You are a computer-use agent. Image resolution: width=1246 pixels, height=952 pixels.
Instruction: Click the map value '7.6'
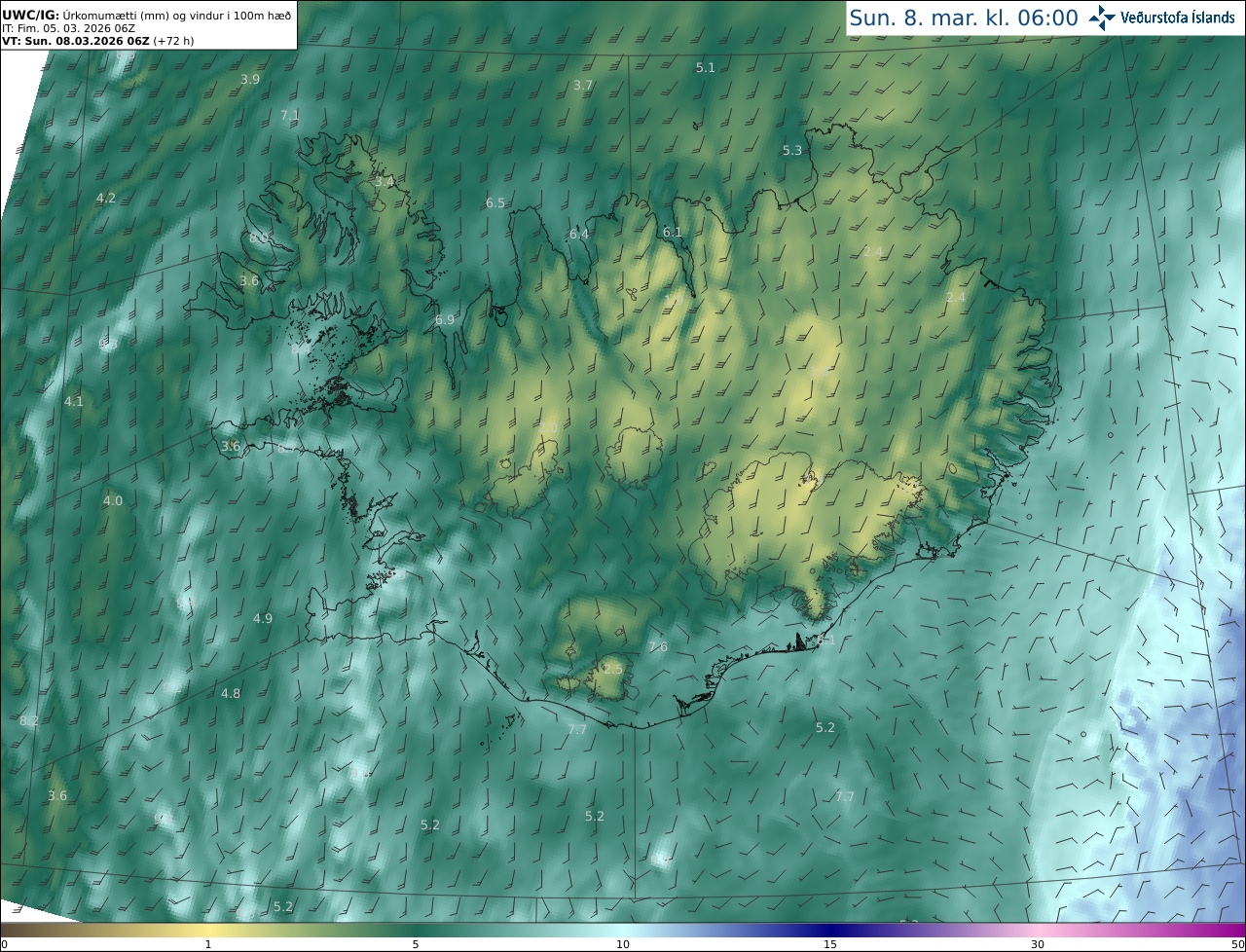[x=659, y=647]
